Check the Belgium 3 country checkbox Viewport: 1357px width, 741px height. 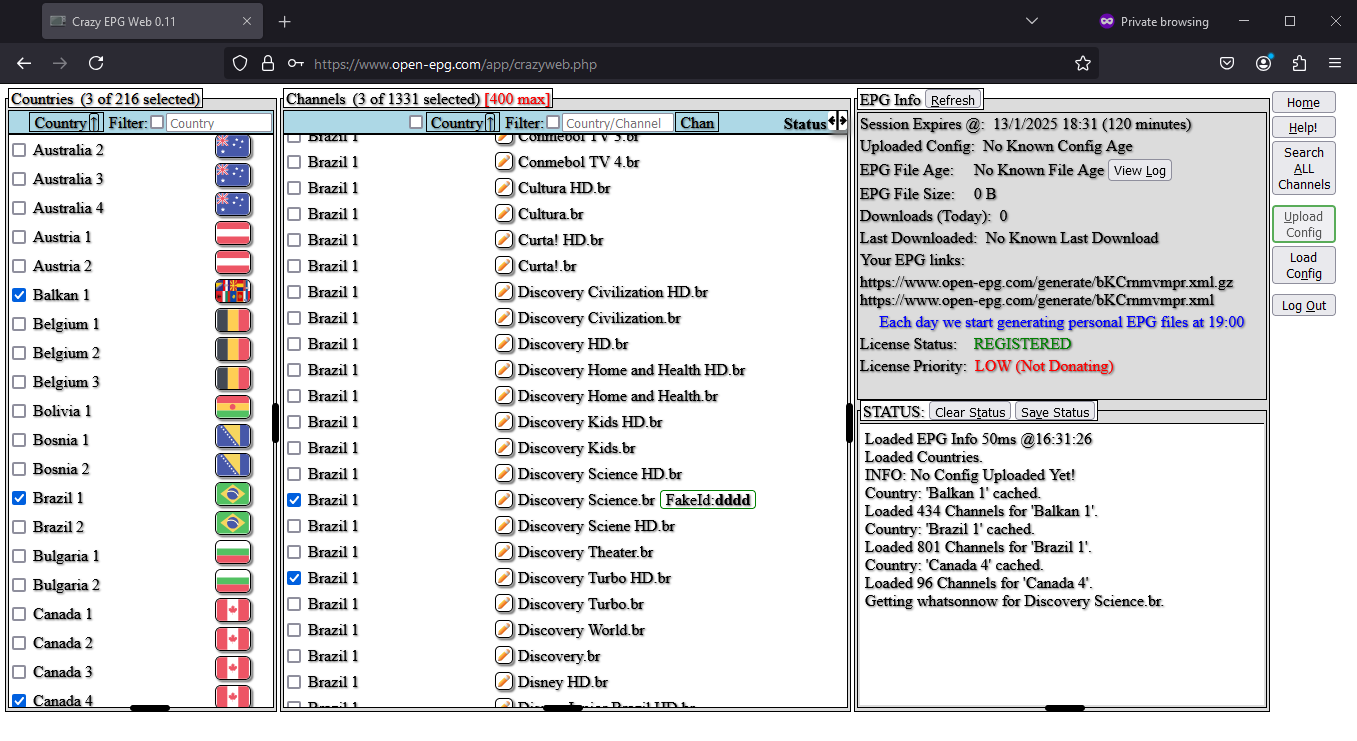[19, 382]
